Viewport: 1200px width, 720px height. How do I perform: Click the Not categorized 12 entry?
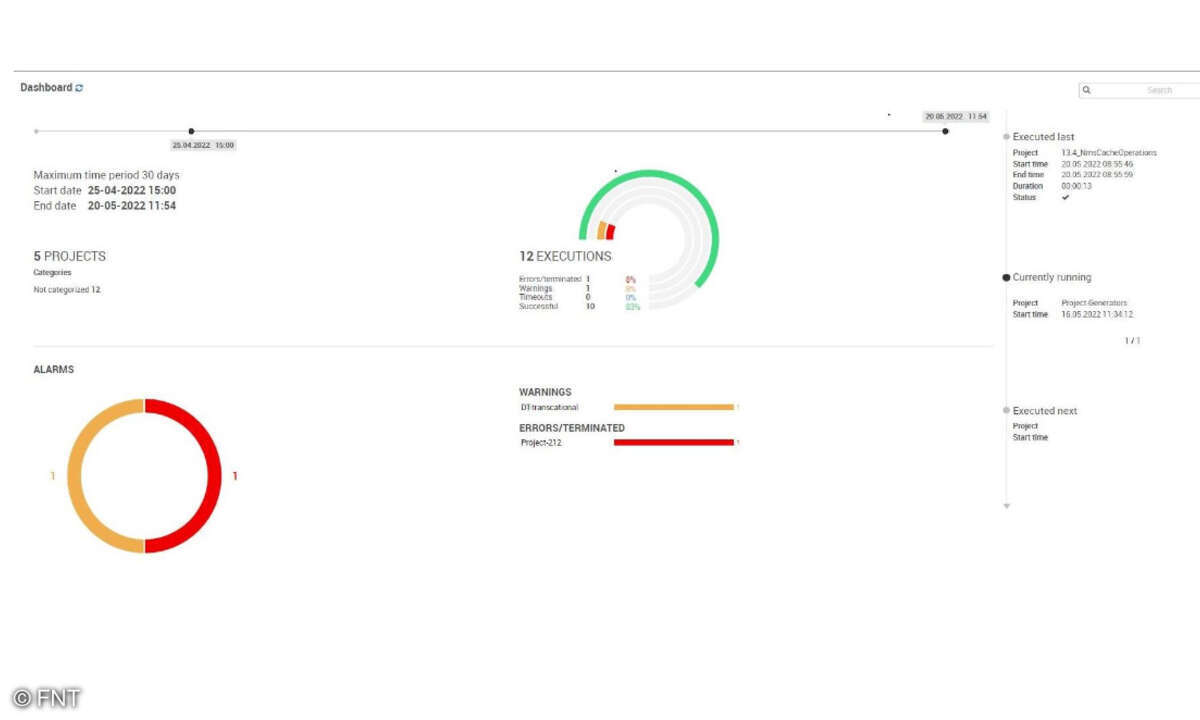(67, 289)
